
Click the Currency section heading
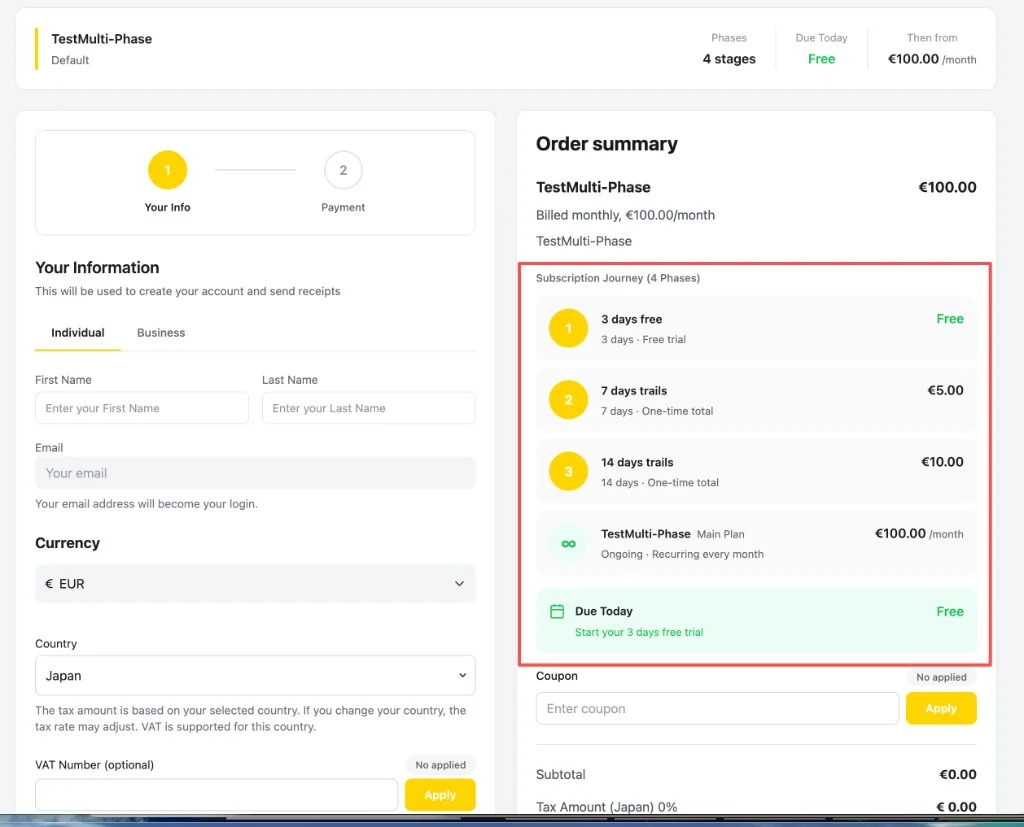coord(67,543)
